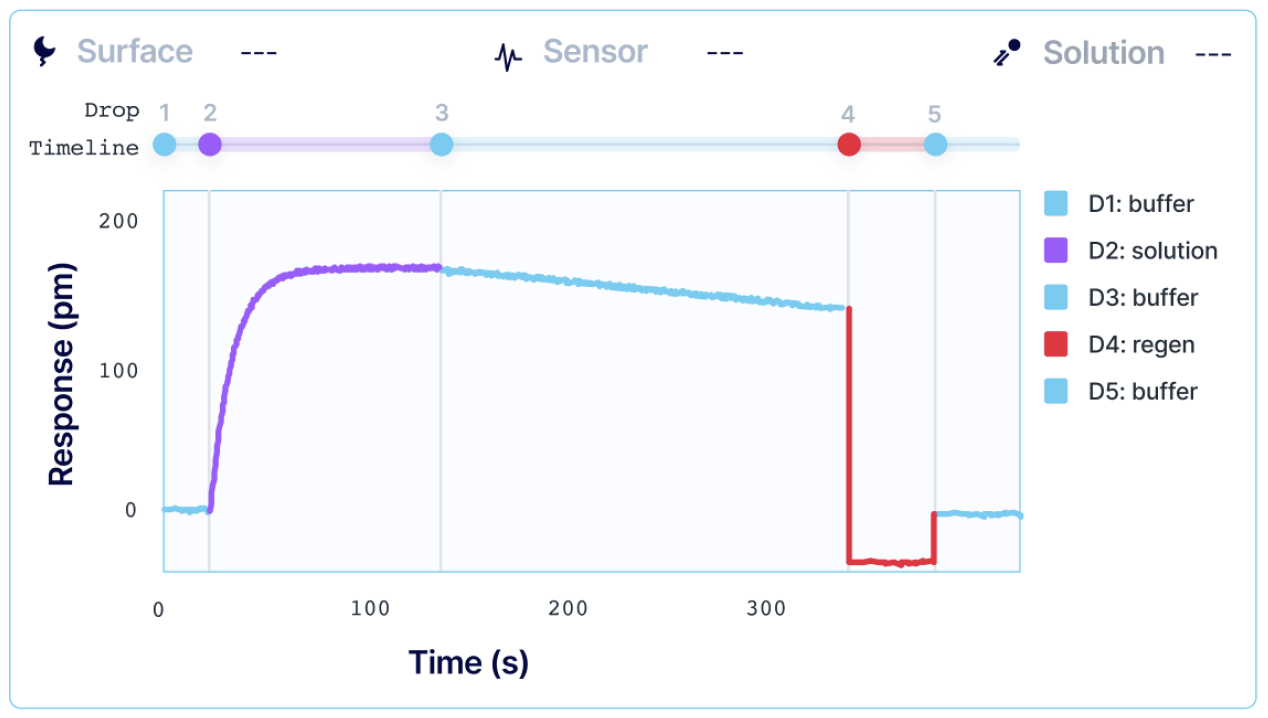
Task: Click the Sensor waveform icon
Action: click(509, 55)
